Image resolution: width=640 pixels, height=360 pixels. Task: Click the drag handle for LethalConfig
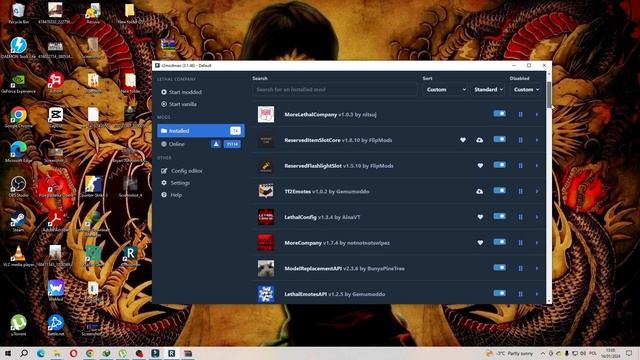coord(520,217)
